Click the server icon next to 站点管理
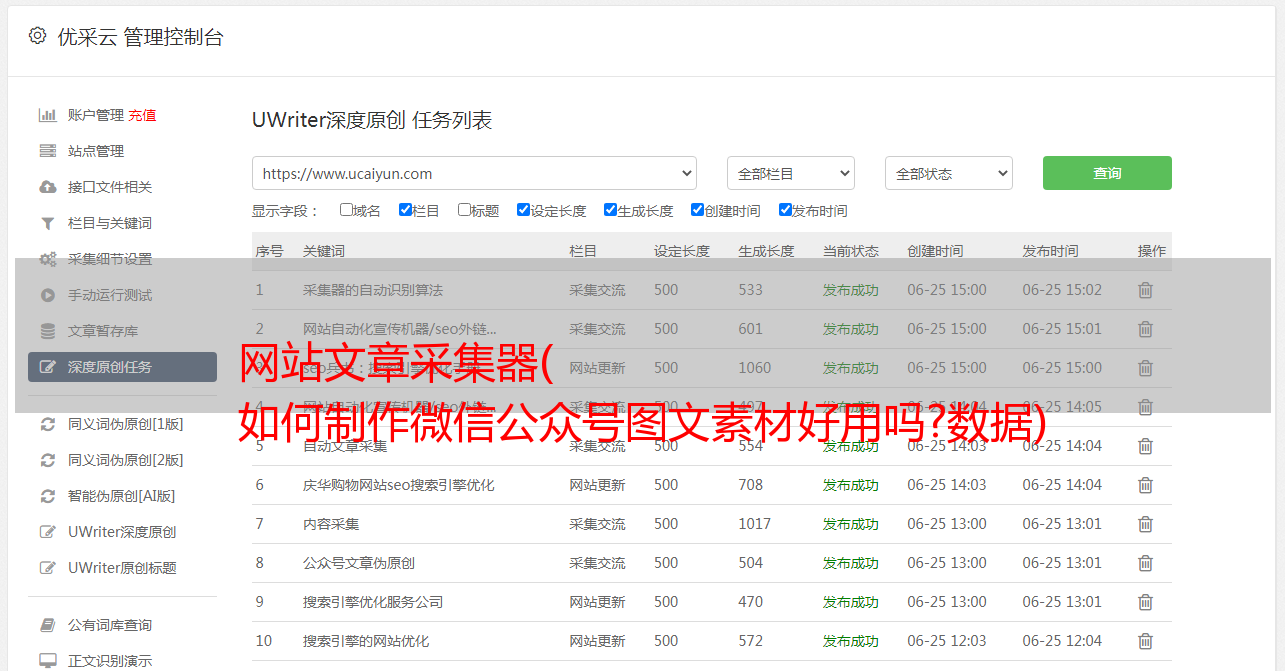Screen dimensions: 1285x671 [47, 151]
